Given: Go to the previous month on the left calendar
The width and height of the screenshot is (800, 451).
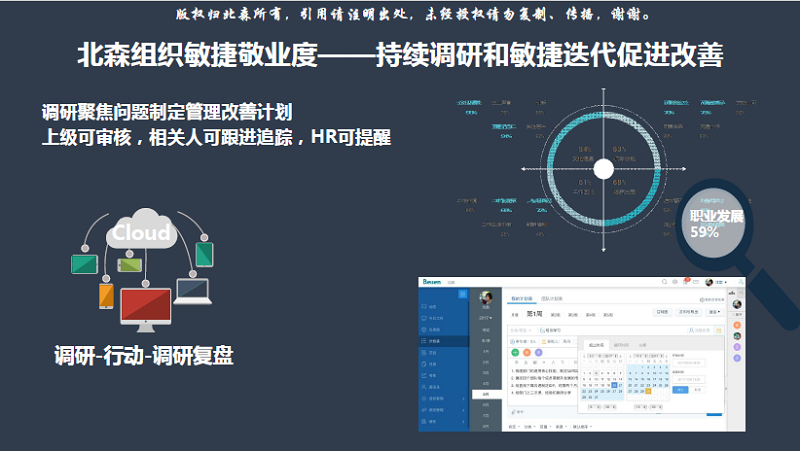Looking at the screenshot, I should point(584,356).
